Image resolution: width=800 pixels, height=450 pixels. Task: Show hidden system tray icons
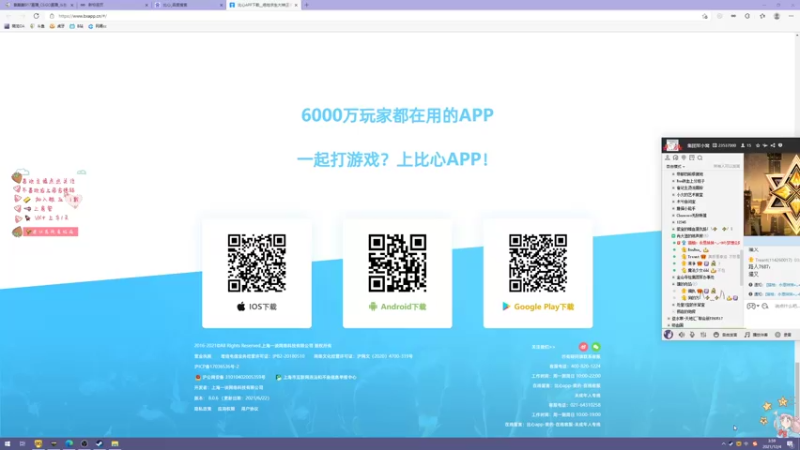tap(723, 444)
